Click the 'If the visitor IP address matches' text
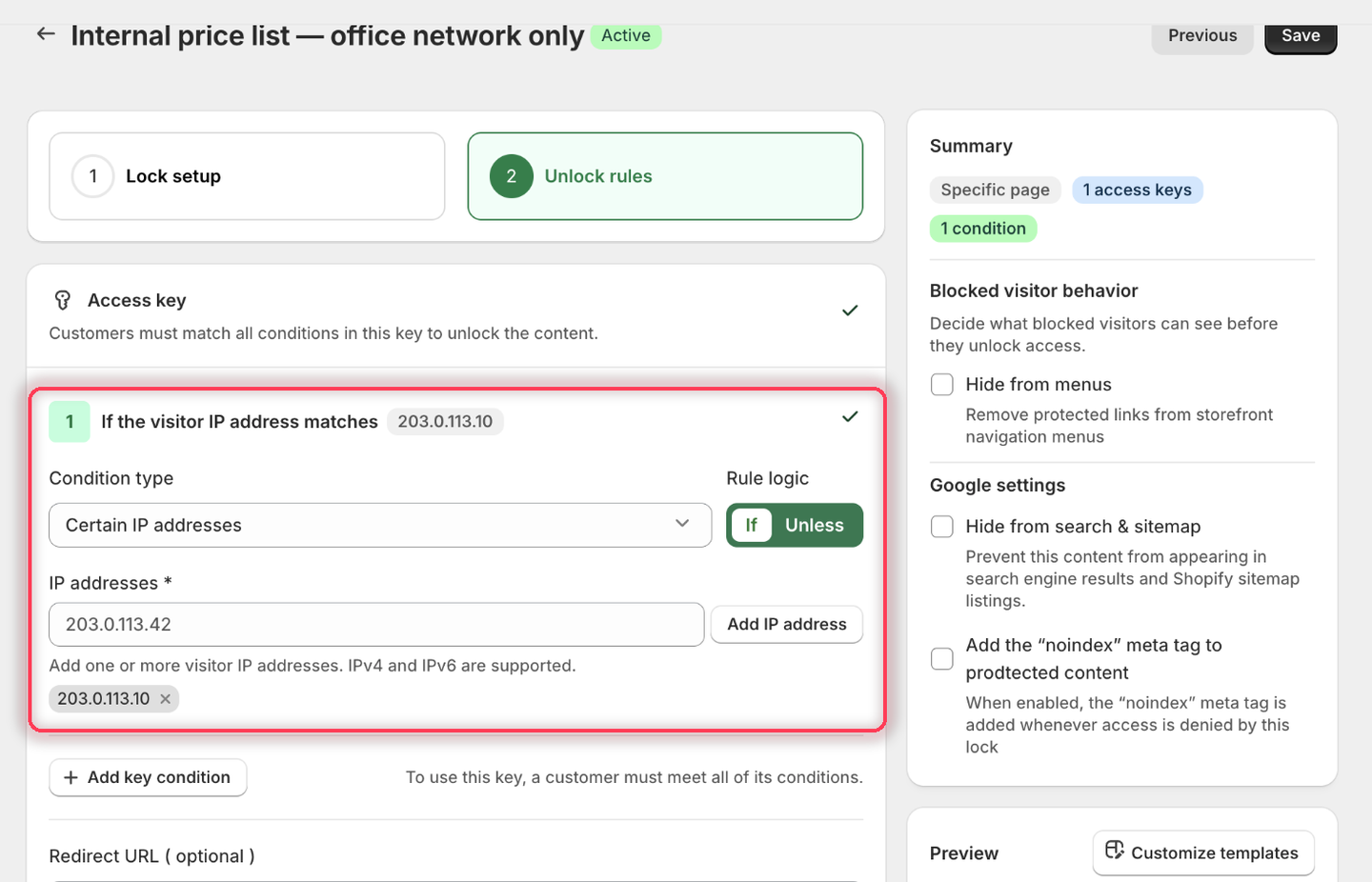 click(239, 422)
